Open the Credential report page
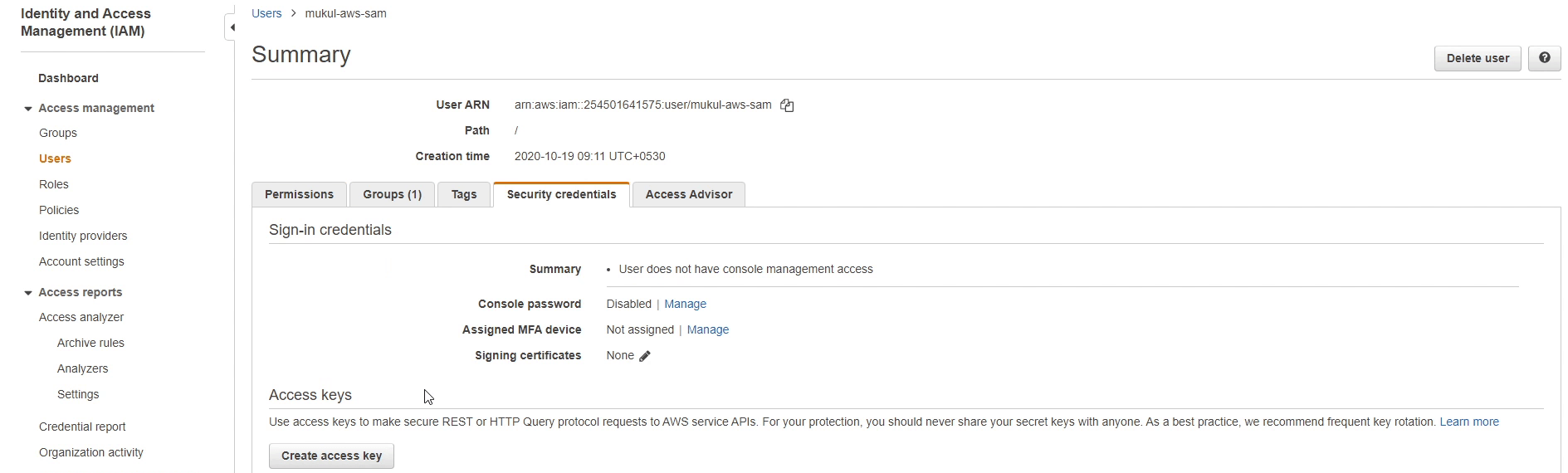The height and width of the screenshot is (473, 1568). (x=82, y=427)
